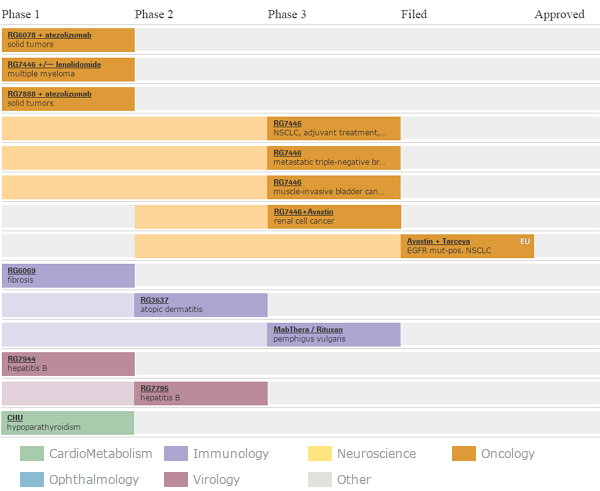Open the RG6078 + atezolizumab link
Screen dimensions: 600x491
[49, 35]
